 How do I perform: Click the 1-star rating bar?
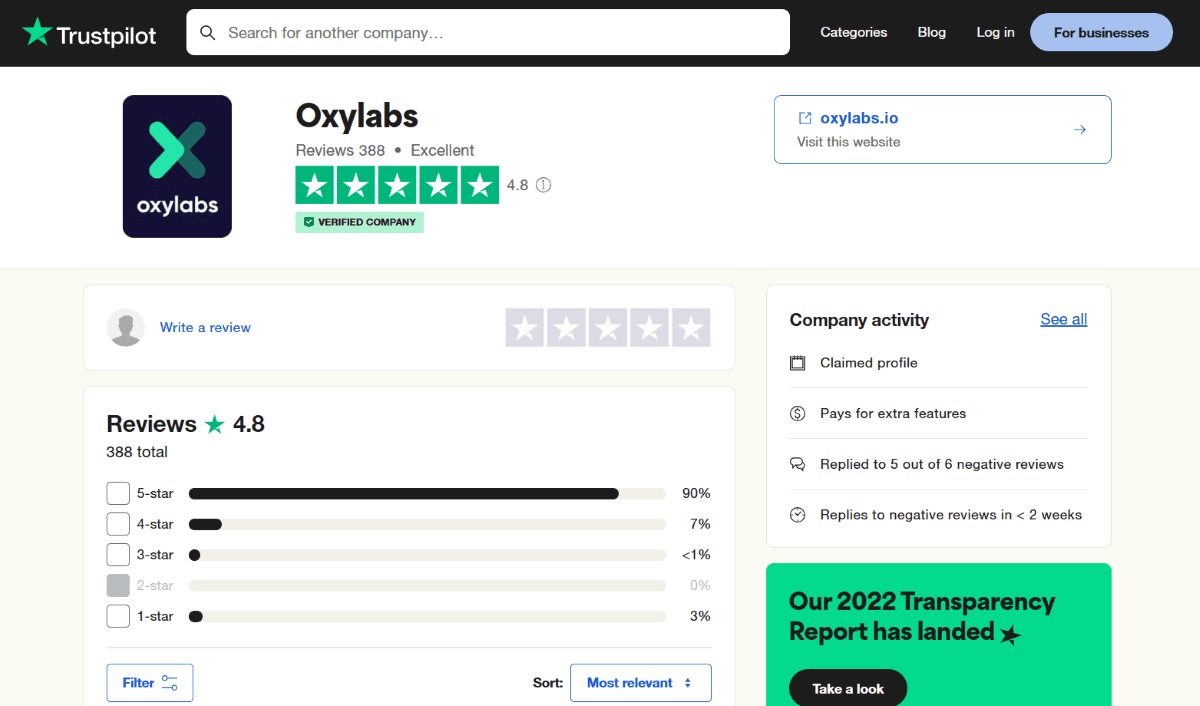427,616
